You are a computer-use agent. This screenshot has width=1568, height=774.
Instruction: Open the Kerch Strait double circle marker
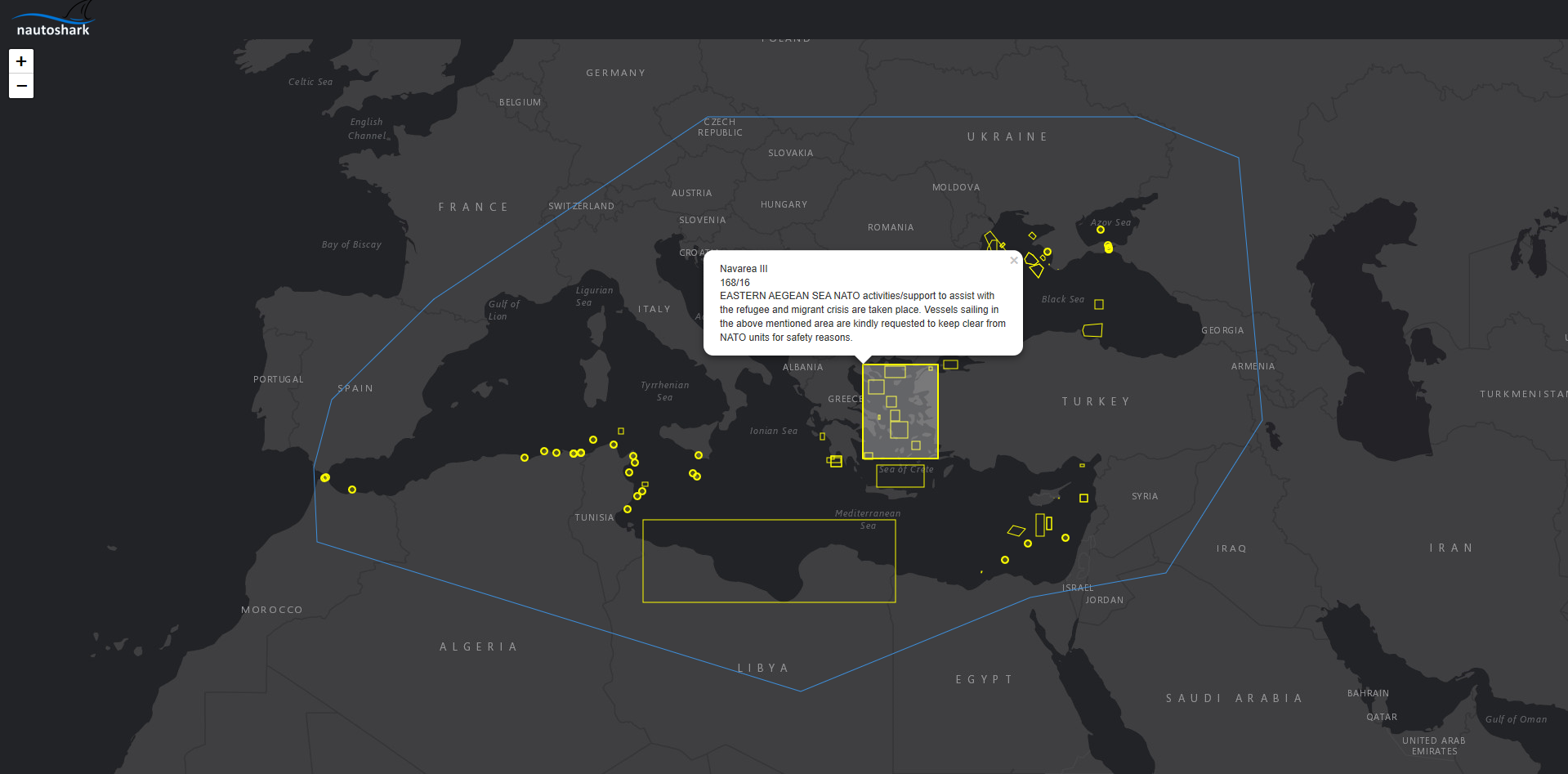(1108, 247)
